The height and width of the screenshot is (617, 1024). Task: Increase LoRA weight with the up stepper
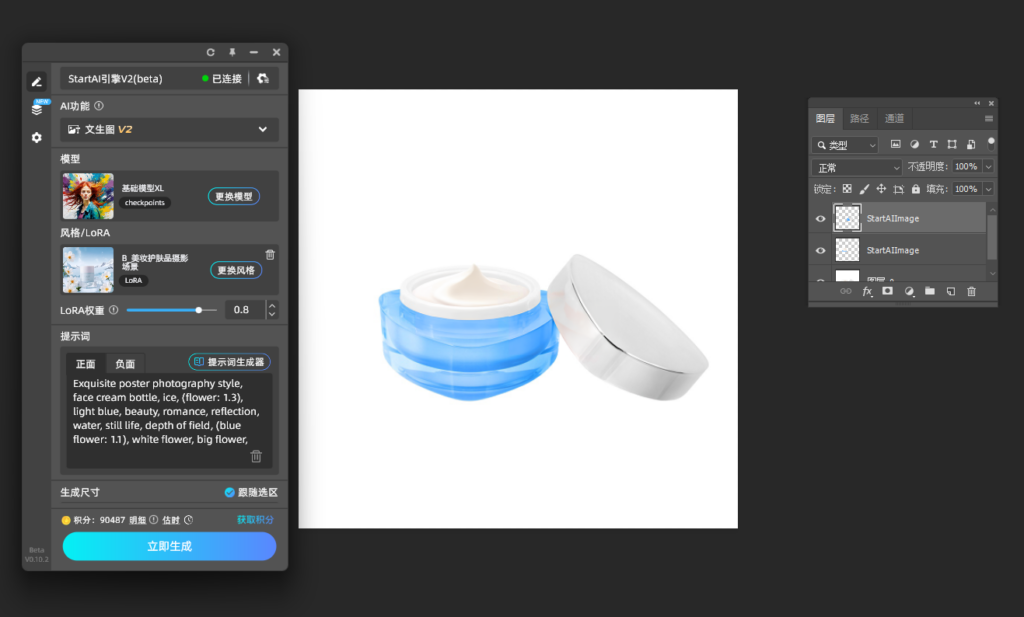point(272,305)
